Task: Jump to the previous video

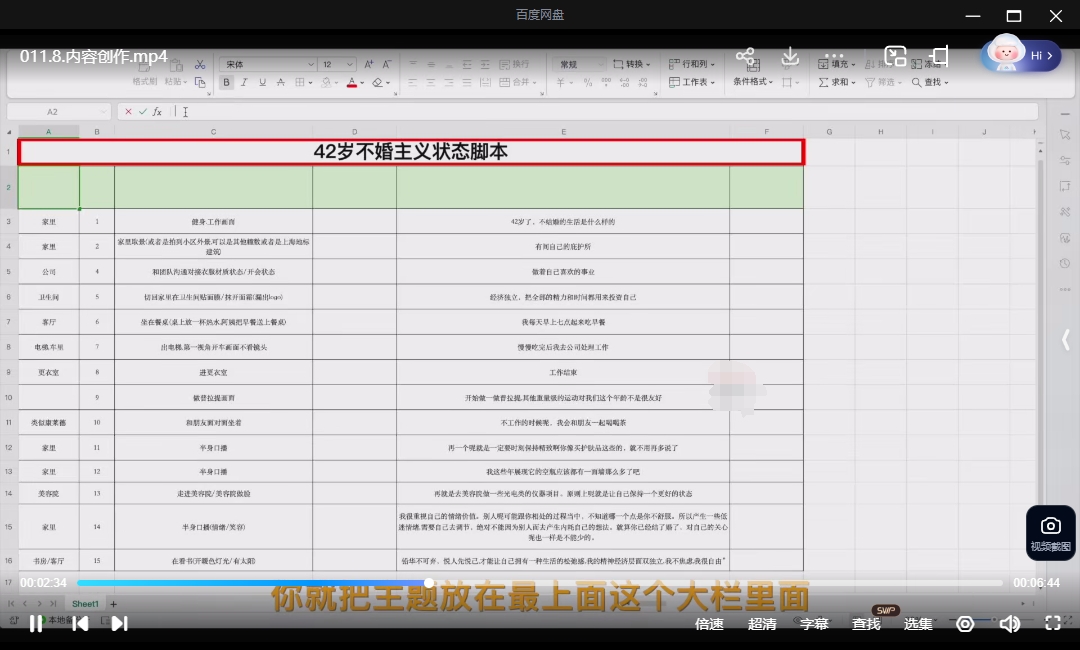Action: pos(80,624)
